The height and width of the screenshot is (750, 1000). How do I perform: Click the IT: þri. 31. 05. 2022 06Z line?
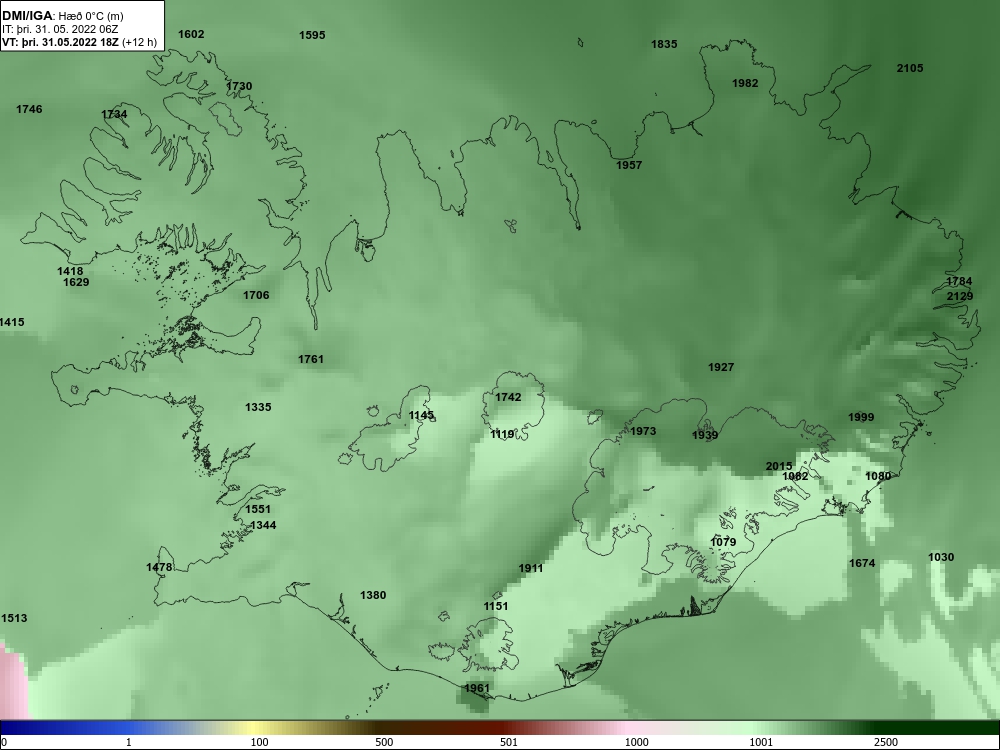click(59, 29)
